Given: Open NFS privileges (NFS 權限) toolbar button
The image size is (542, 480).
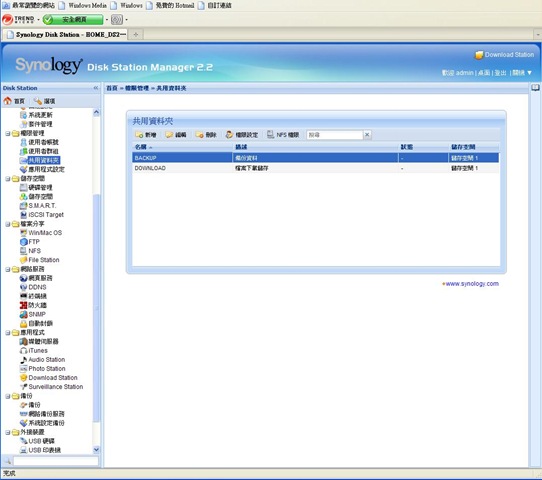Looking at the screenshot, I should pyautogui.click(x=283, y=135).
